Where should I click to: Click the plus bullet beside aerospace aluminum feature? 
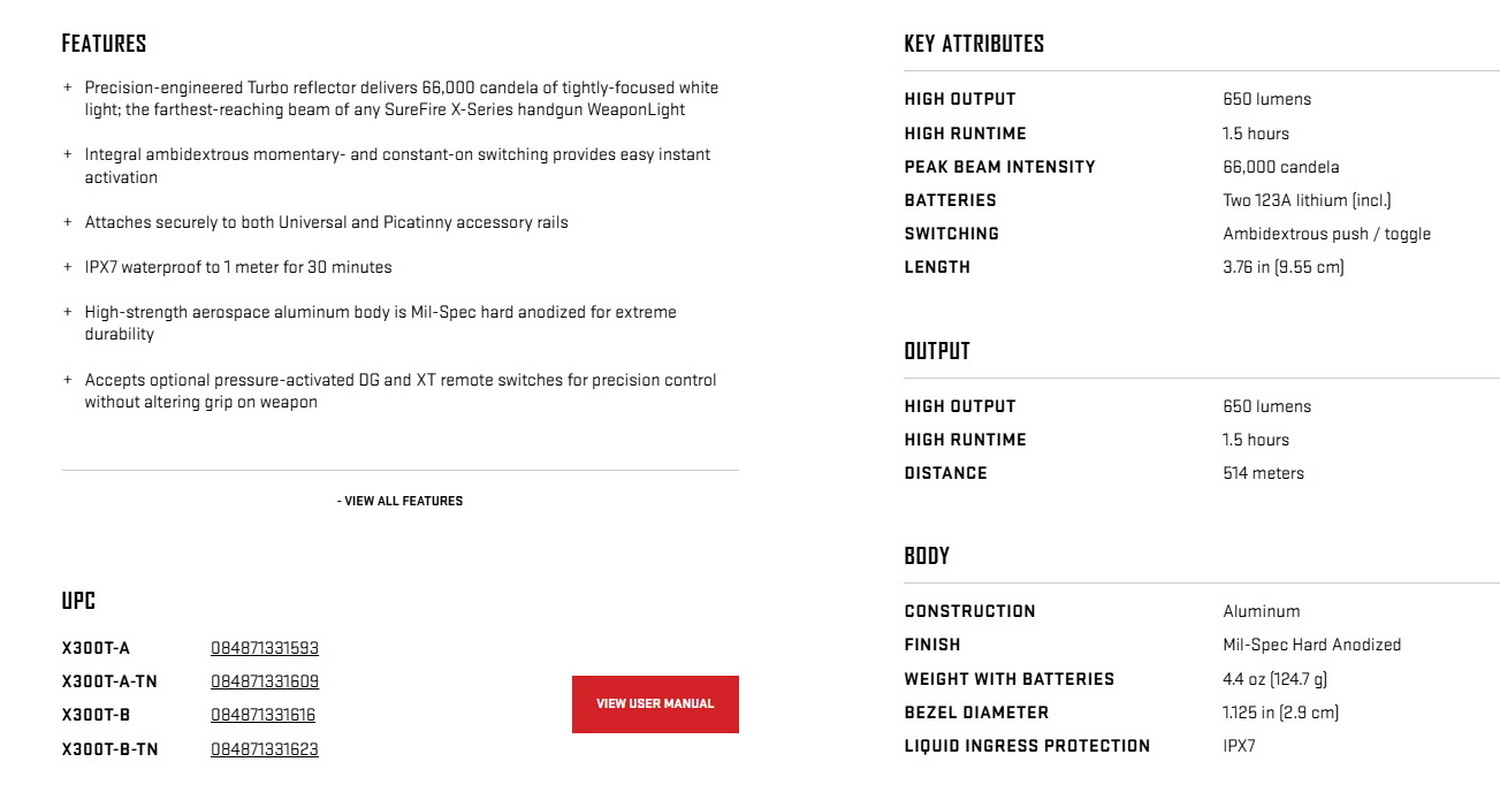click(68, 312)
